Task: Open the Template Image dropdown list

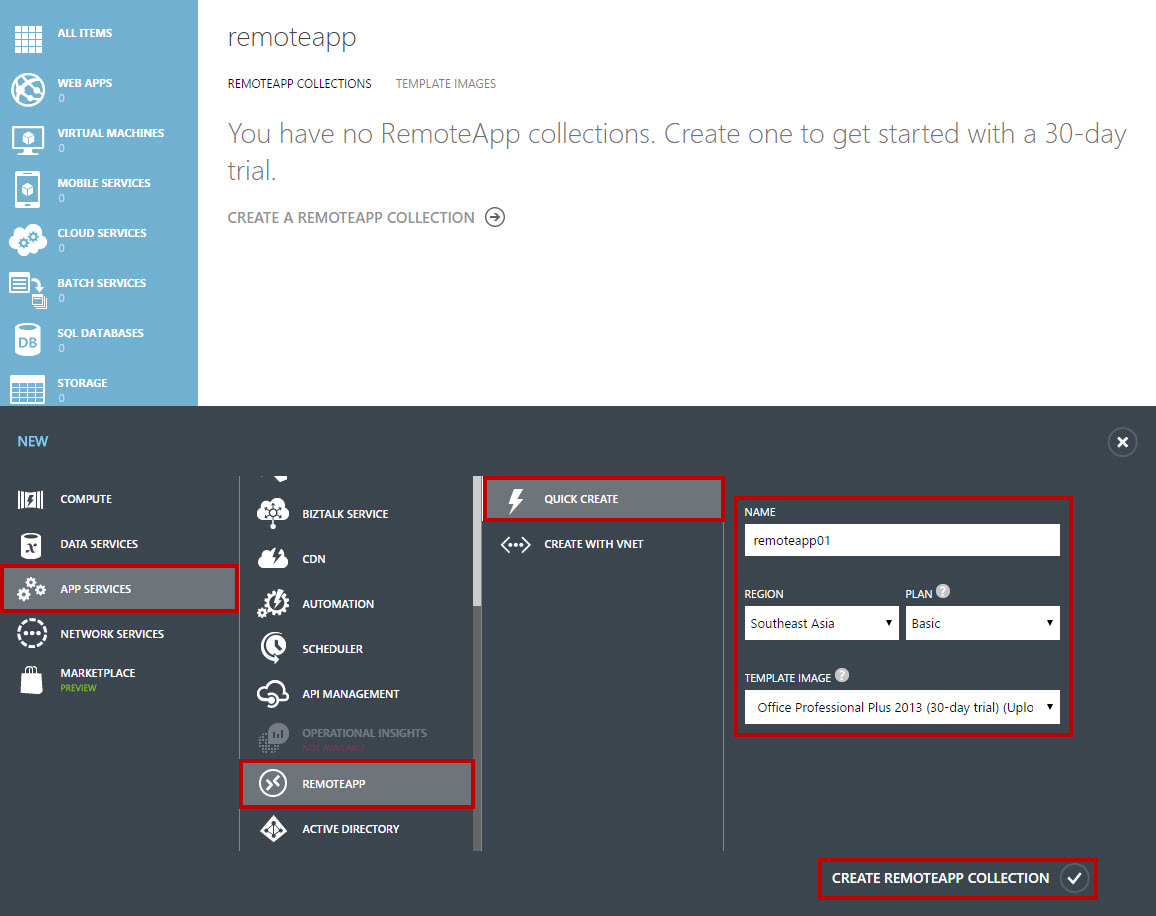Action: [902, 707]
